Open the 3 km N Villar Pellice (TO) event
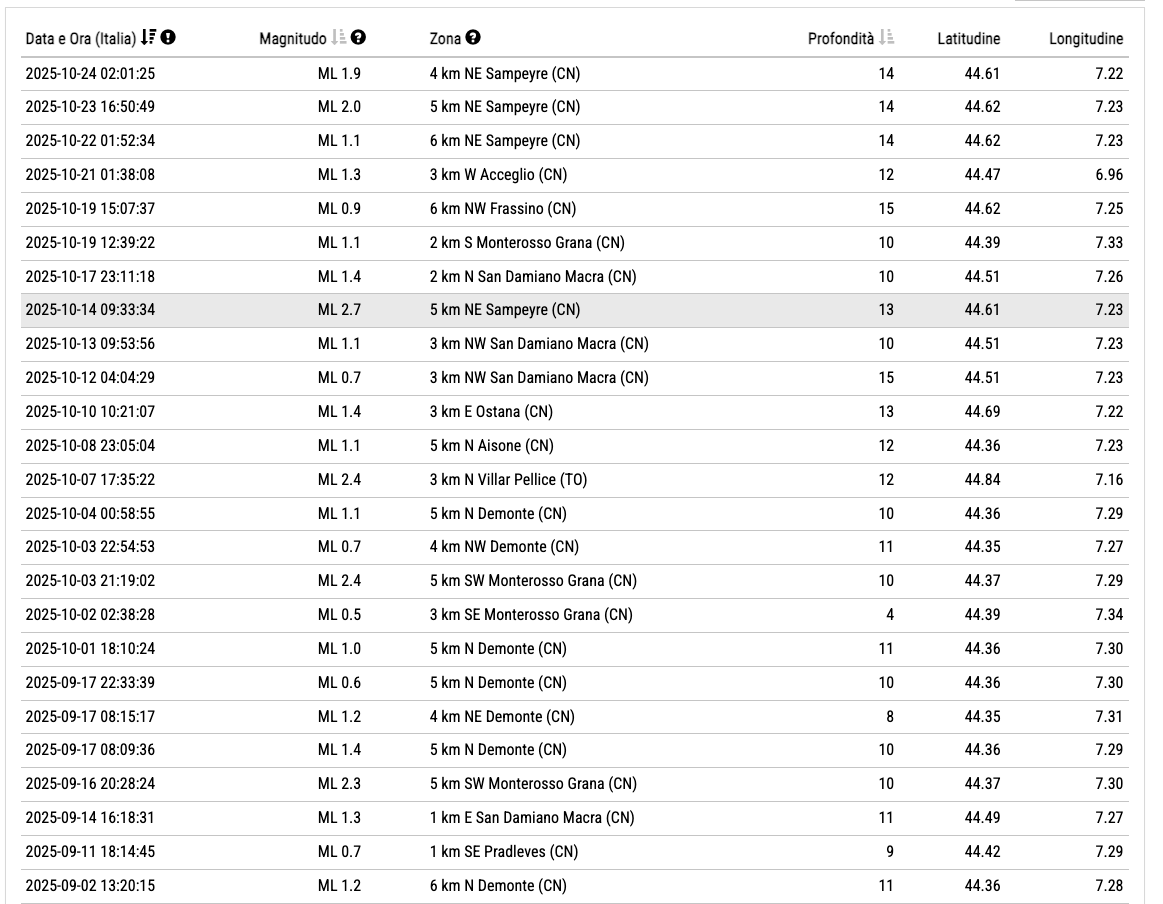1163x904 pixels. [x=507, y=480]
